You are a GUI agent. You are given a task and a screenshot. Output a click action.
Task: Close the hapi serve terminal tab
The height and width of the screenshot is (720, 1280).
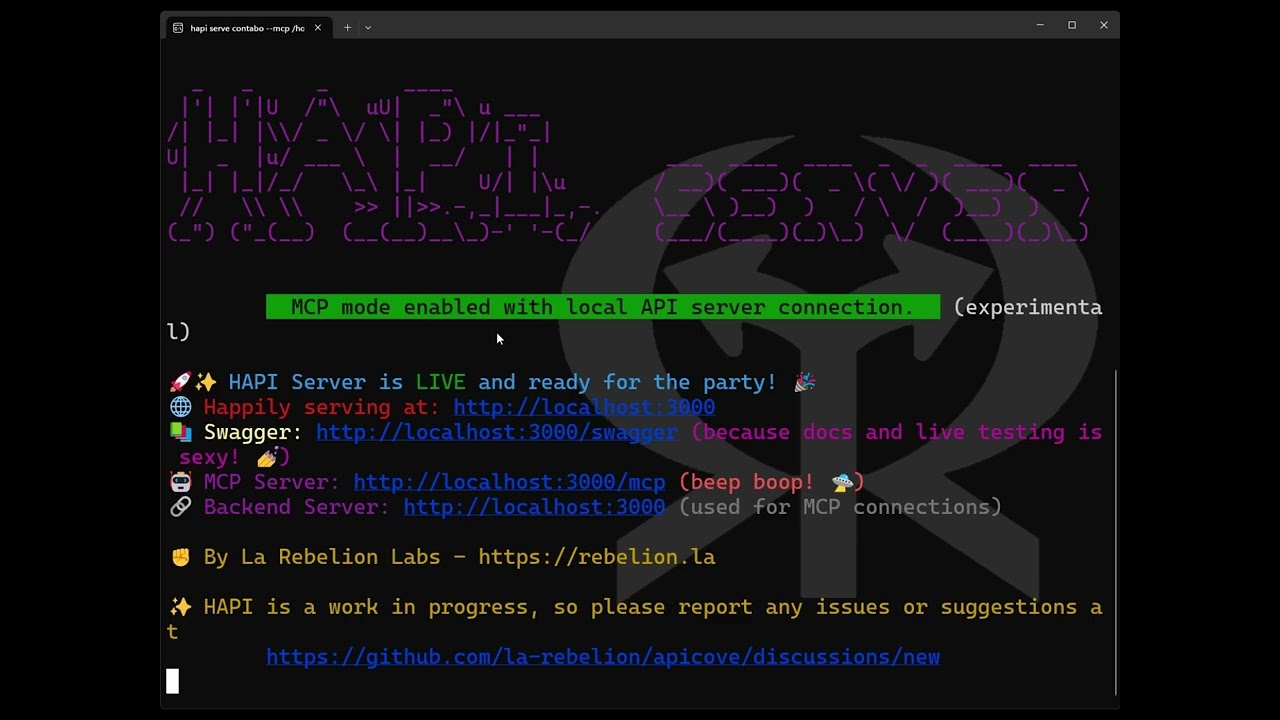318,27
